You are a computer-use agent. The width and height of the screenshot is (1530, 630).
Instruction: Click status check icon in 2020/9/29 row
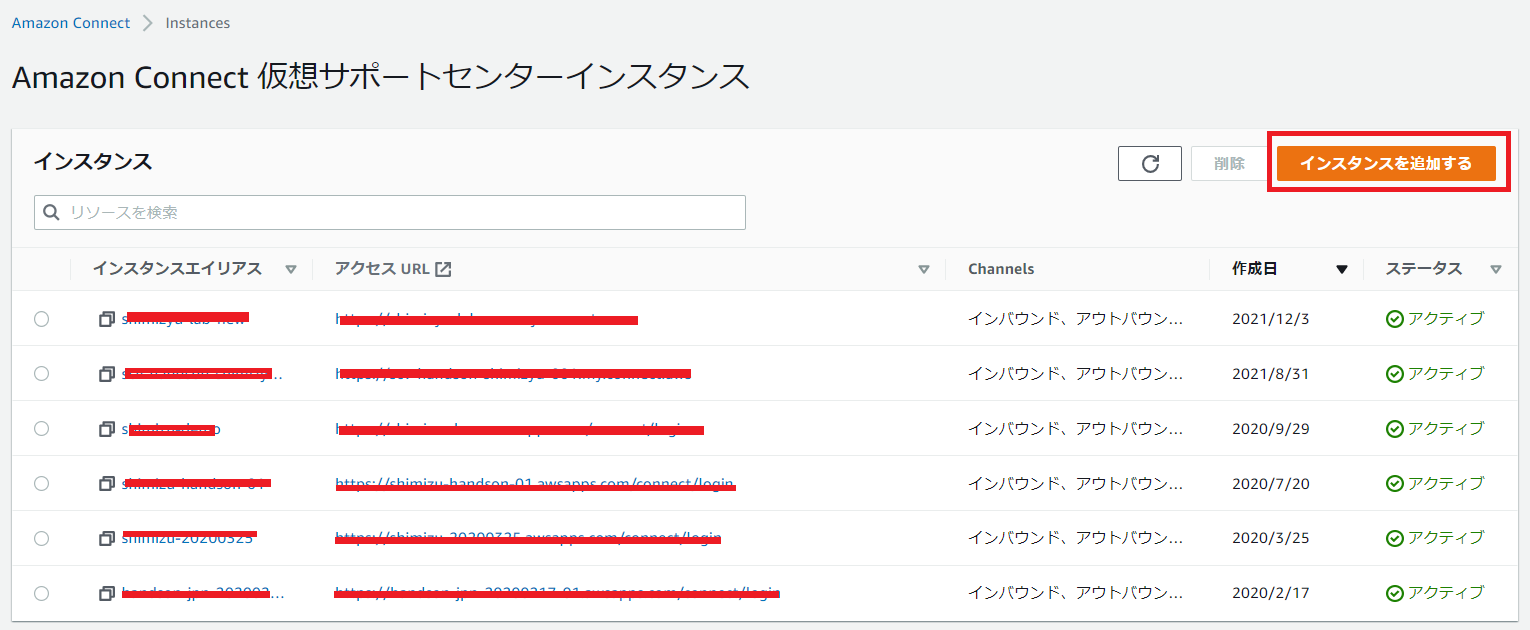click(x=1394, y=429)
